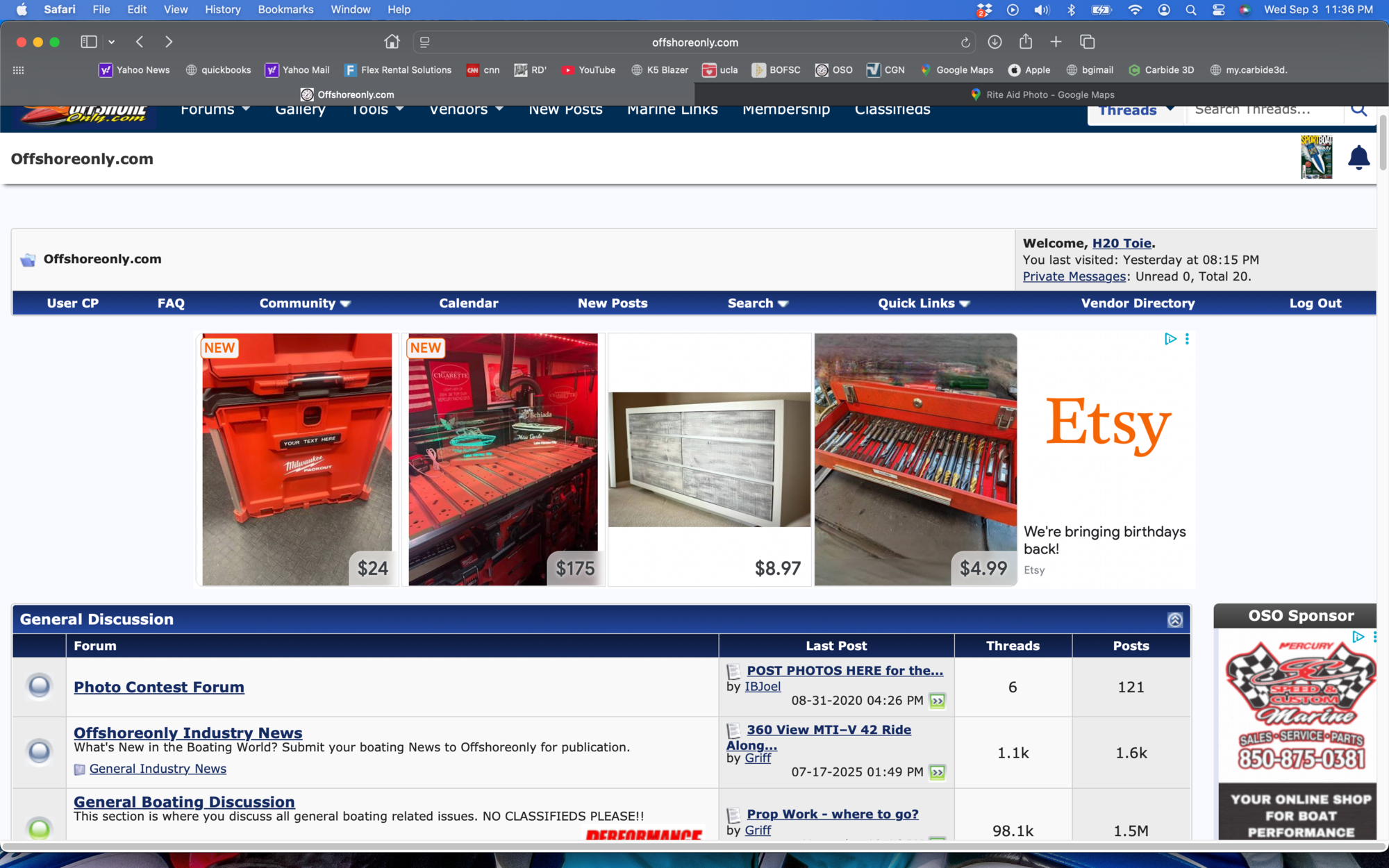This screenshot has height=868, width=1389.
Task: Open Safari downloads icon
Action: [x=995, y=42]
